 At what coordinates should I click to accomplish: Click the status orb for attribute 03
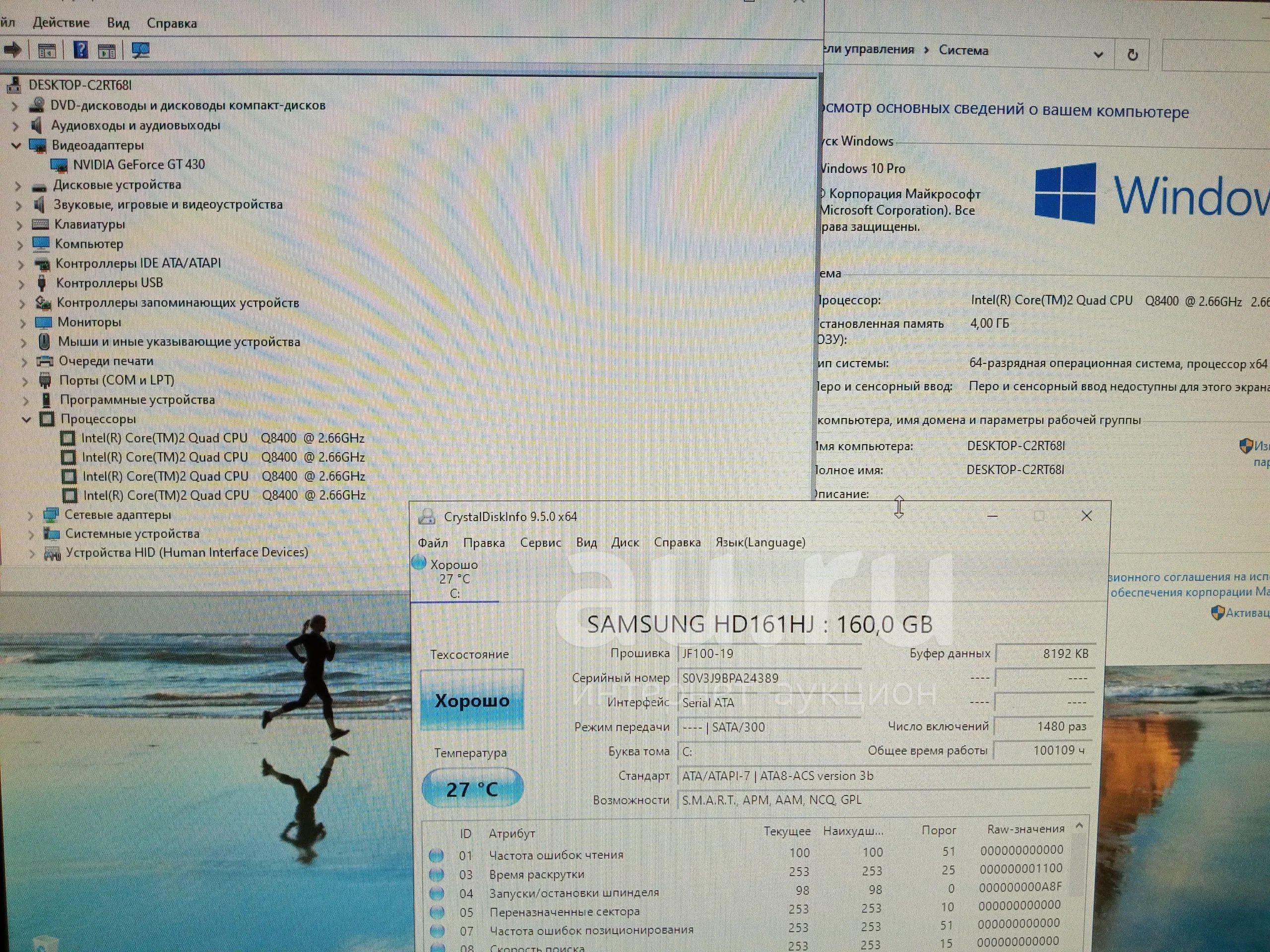click(437, 875)
